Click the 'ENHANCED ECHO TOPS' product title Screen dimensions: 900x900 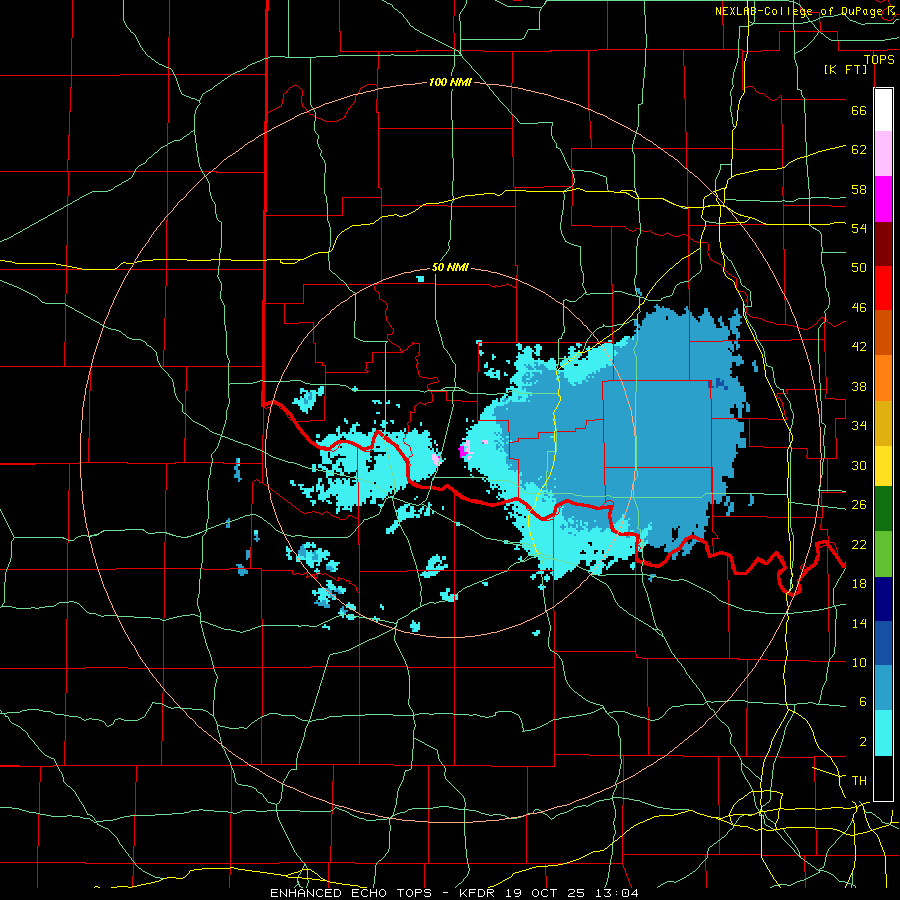point(351,893)
